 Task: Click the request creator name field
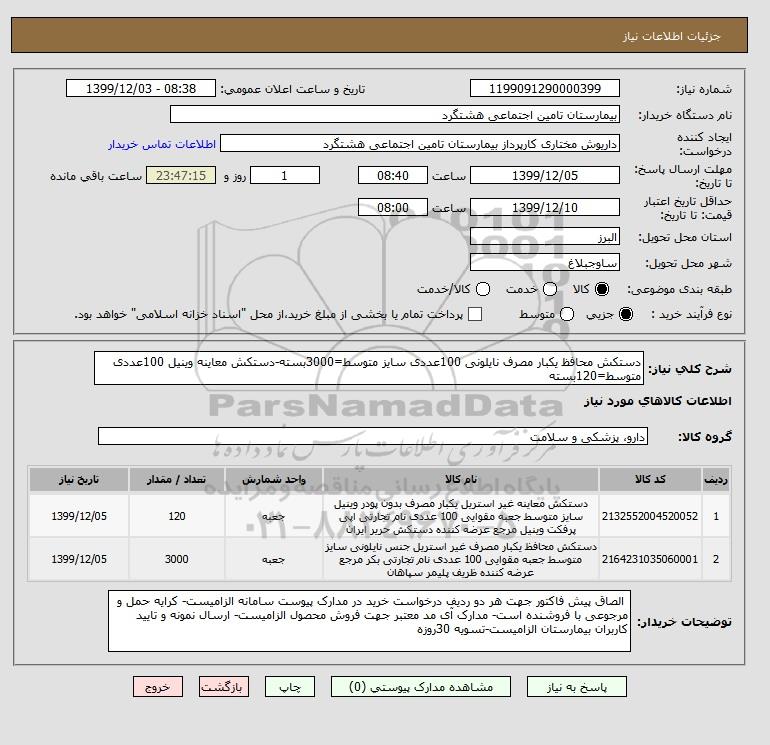pos(420,144)
